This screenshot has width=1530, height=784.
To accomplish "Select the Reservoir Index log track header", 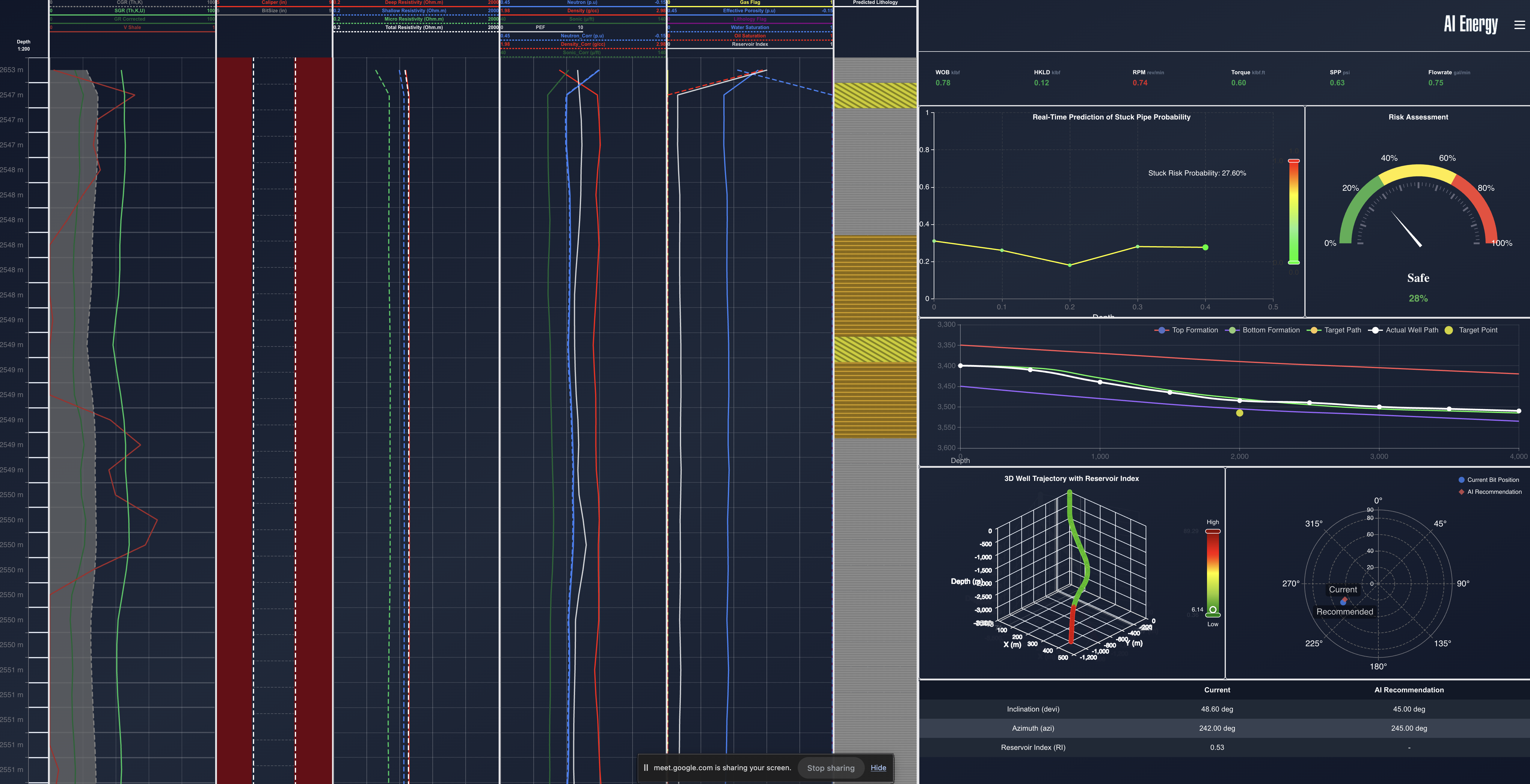I will click(749, 44).
